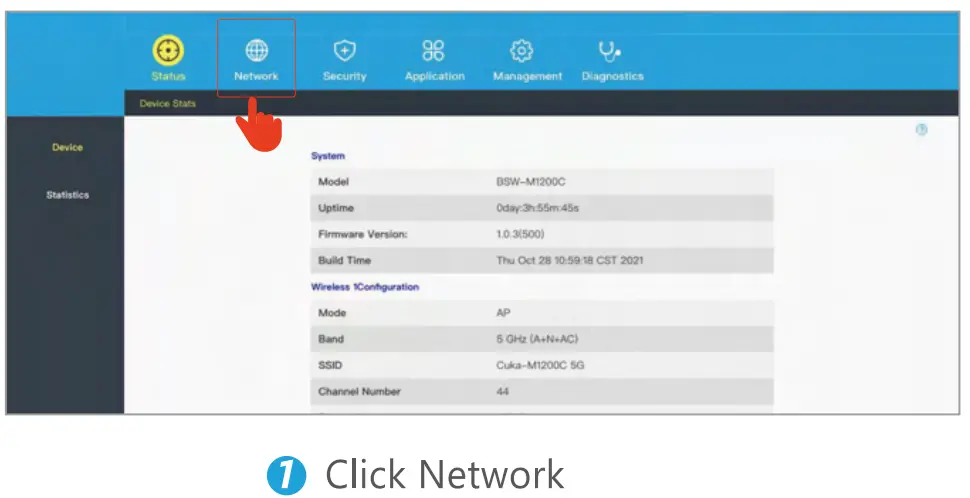Image resolution: width=970 pixels, height=498 pixels.
Task: Click the SSID row label
Action: tap(330, 366)
